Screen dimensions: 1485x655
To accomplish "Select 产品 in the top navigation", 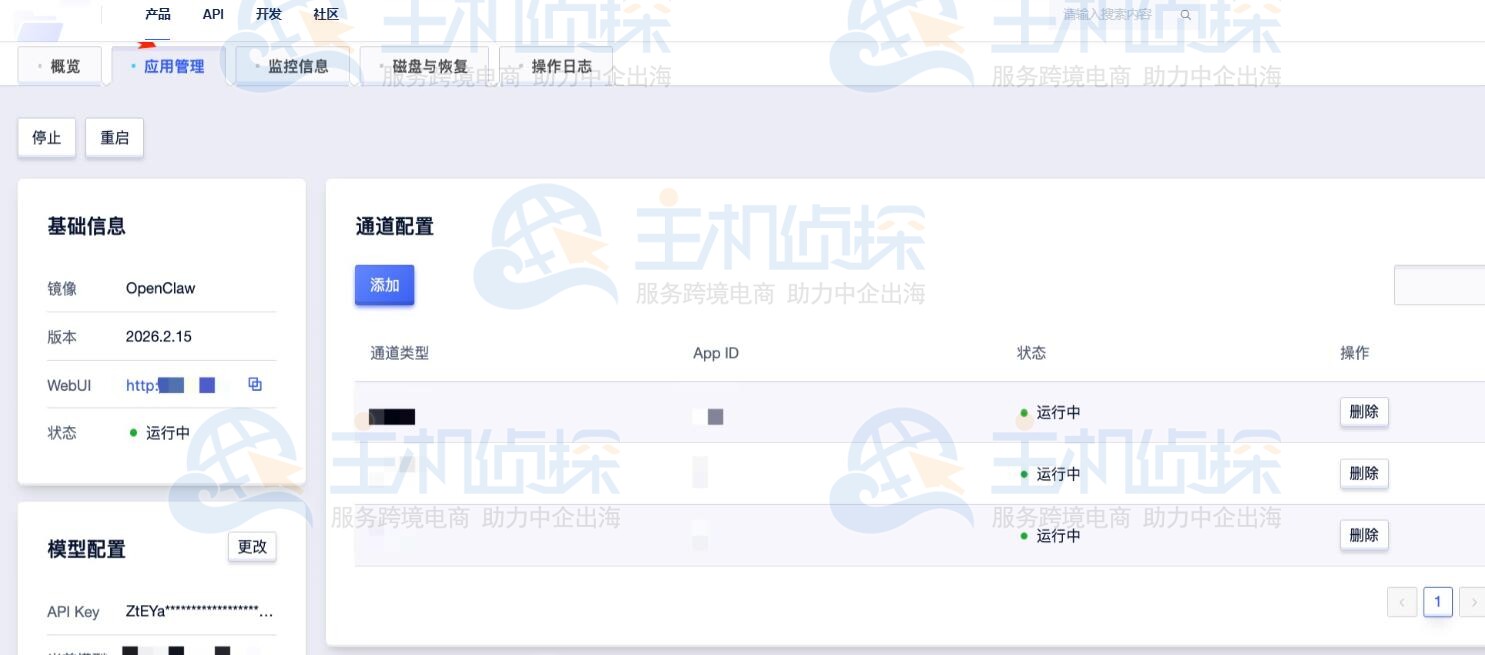I will point(157,14).
